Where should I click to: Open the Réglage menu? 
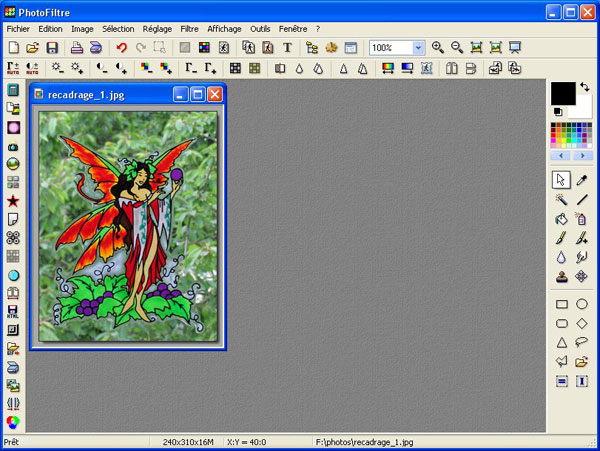tap(157, 29)
